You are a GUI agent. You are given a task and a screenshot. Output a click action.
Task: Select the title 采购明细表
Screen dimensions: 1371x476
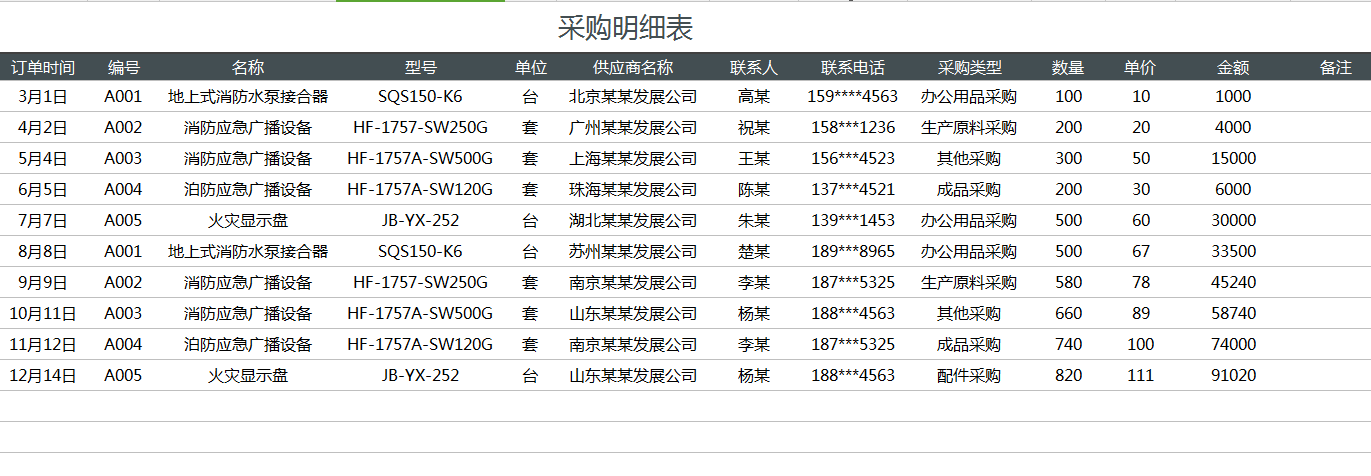pos(625,28)
